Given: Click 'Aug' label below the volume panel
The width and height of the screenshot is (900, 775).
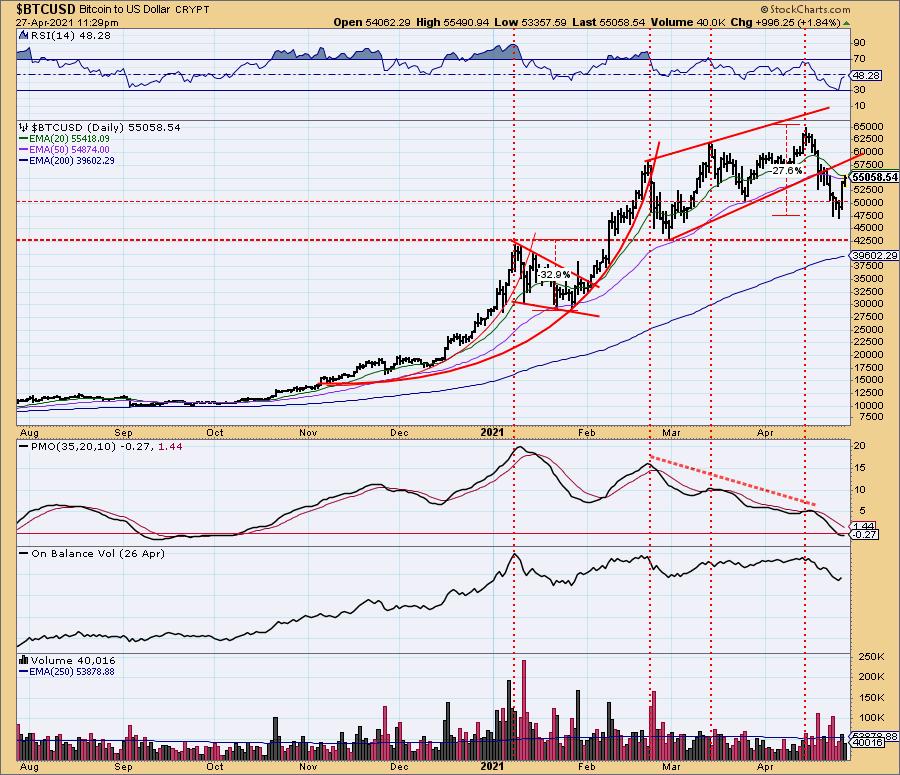Looking at the screenshot, I should [29, 766].
